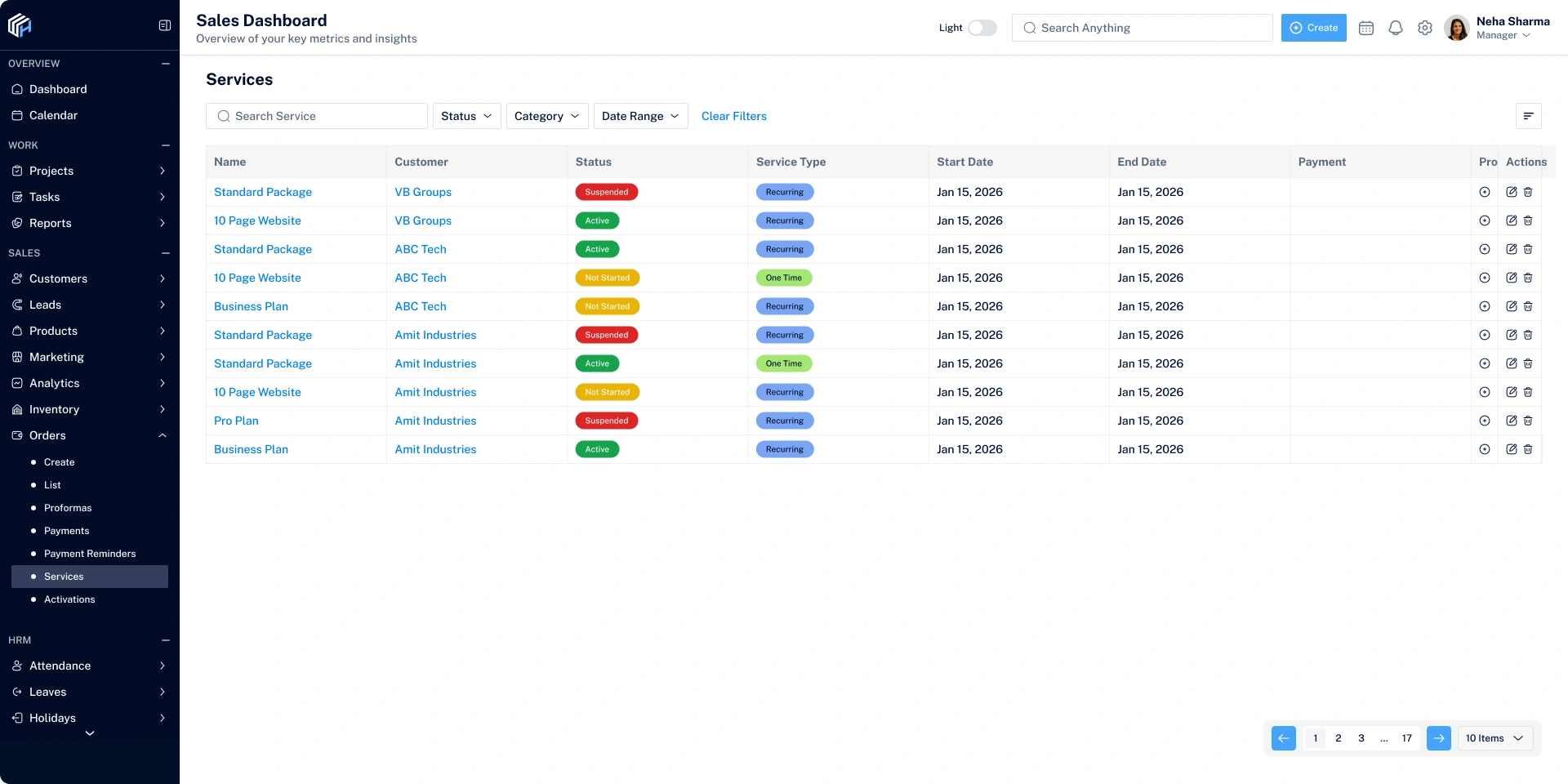Click plus circle icon for first Standard Package row
The height and width of the screenshot is (784, 1568).
click(1485, 192)
